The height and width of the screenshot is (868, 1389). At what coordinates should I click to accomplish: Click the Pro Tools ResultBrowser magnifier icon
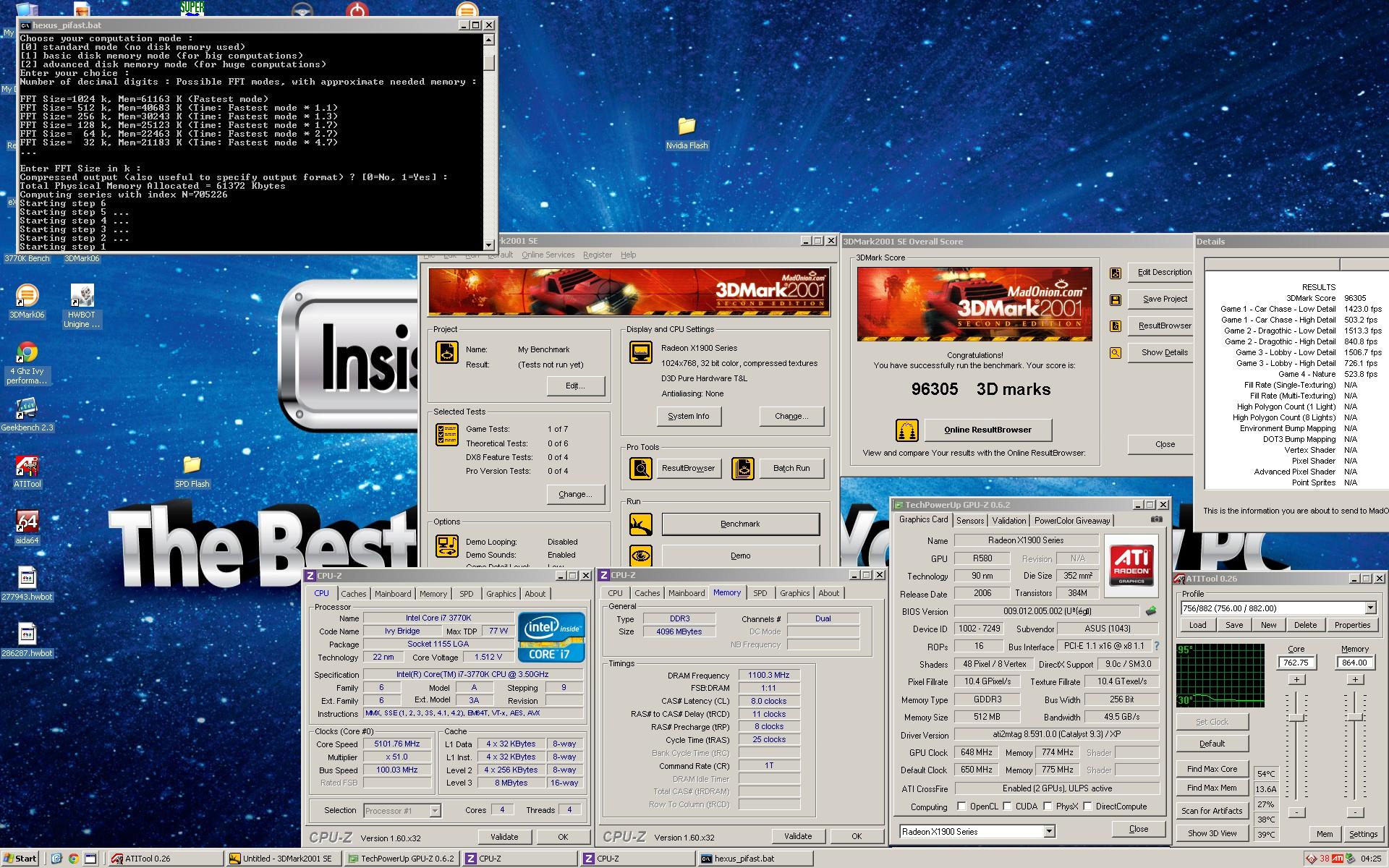point(640,469)
